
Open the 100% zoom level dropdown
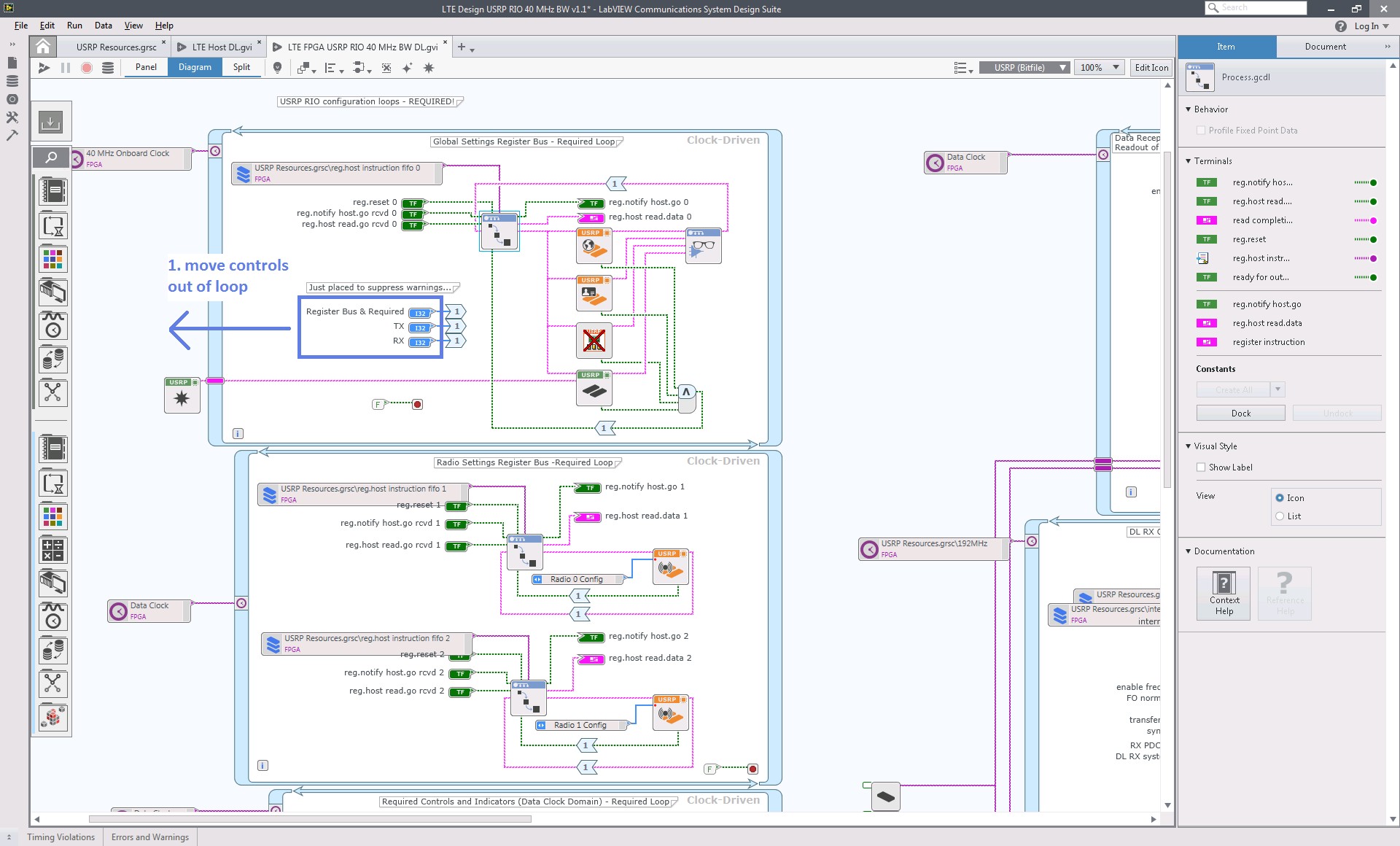click(x=1099, y=68)
